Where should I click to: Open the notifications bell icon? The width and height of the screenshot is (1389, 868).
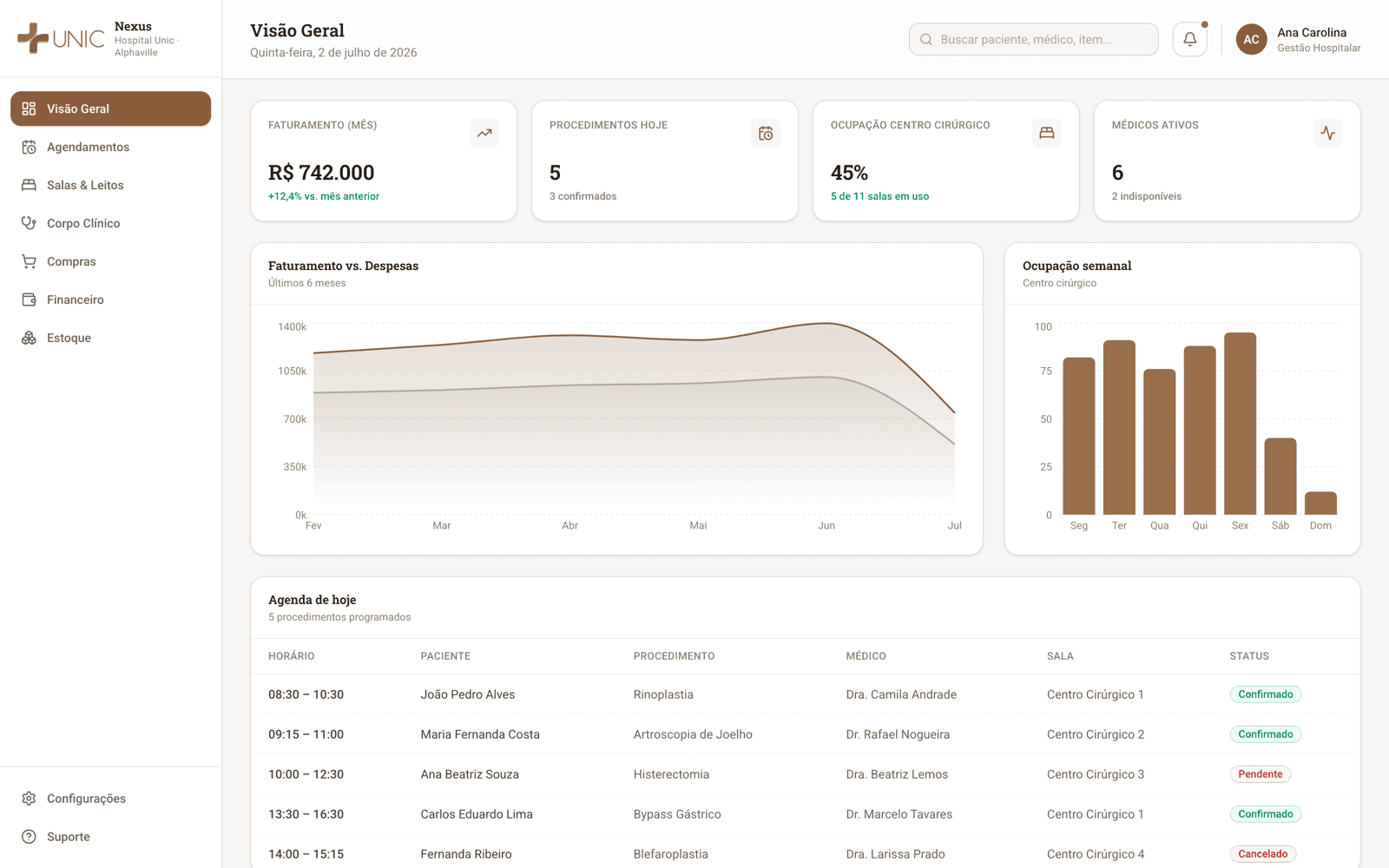[1189, 39]
